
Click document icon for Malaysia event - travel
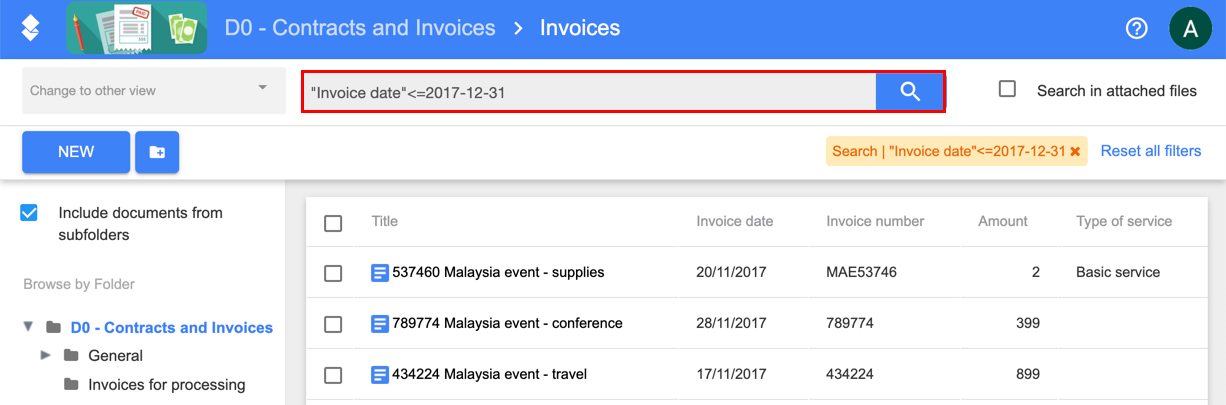tap(380, 375)
